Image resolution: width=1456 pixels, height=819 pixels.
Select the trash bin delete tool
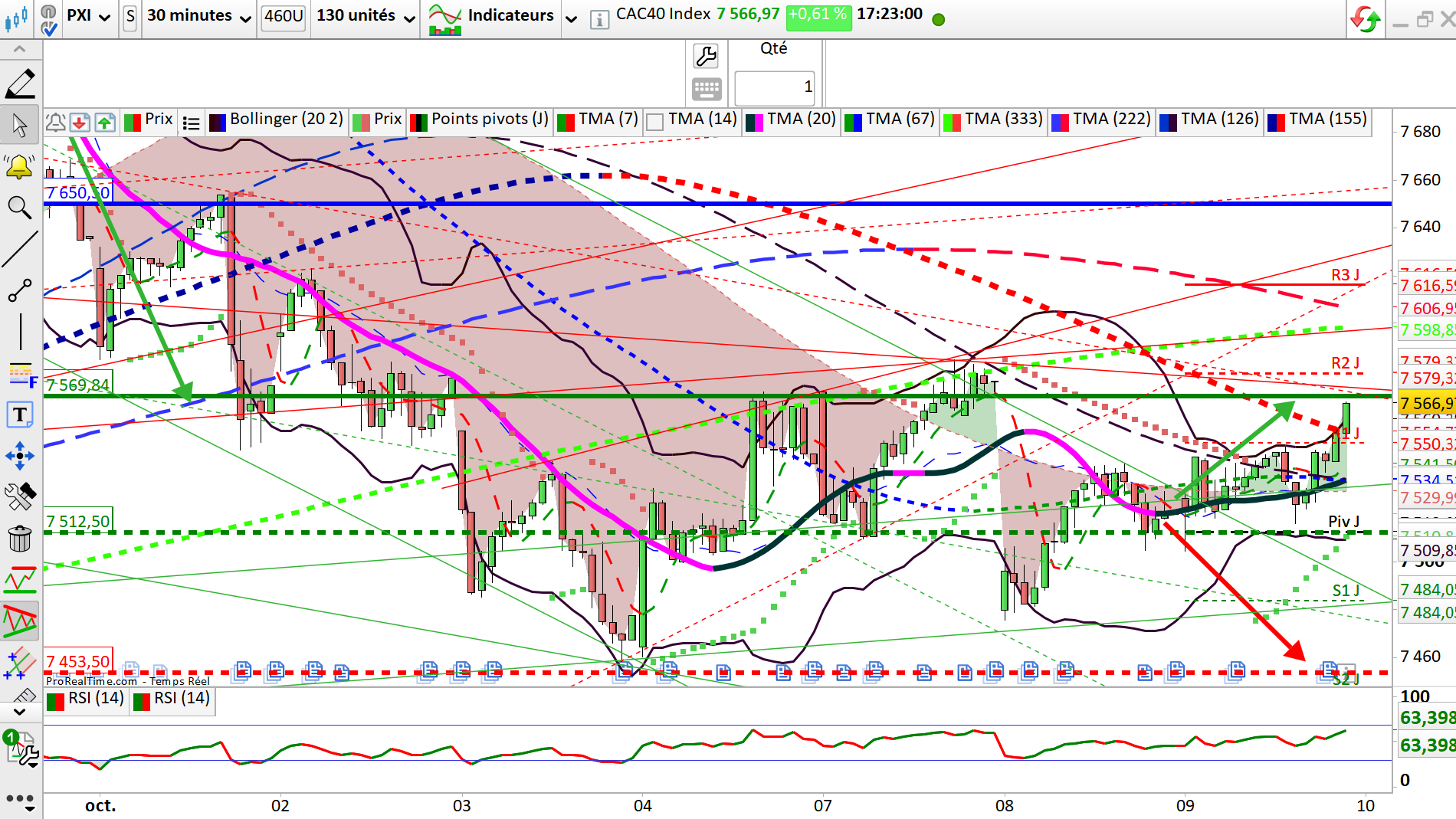coord(20,539)
